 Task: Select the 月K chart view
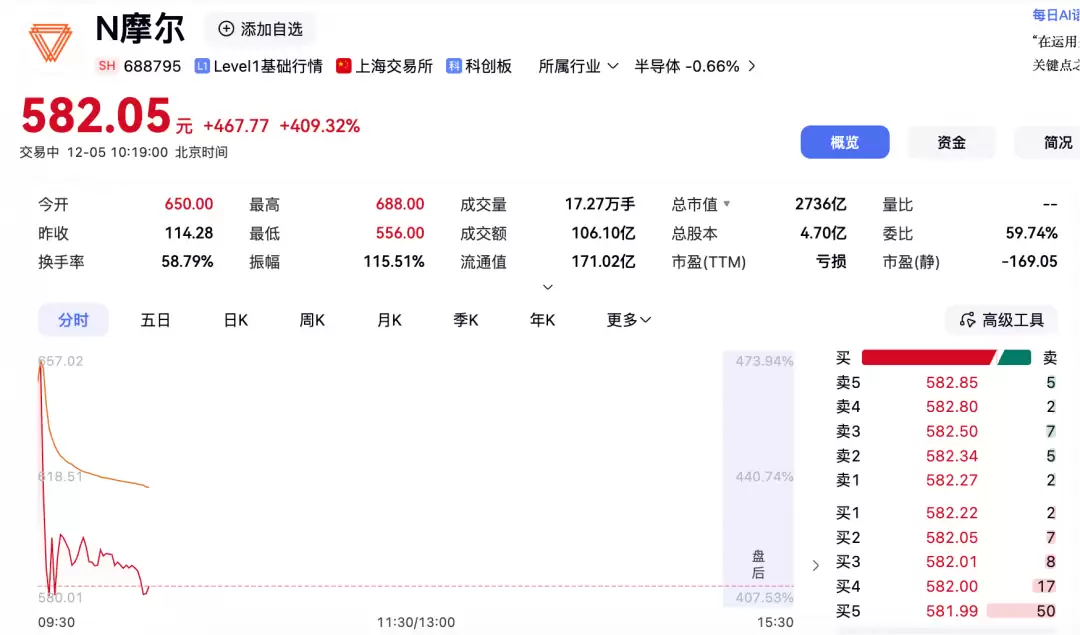click(389, 319)
